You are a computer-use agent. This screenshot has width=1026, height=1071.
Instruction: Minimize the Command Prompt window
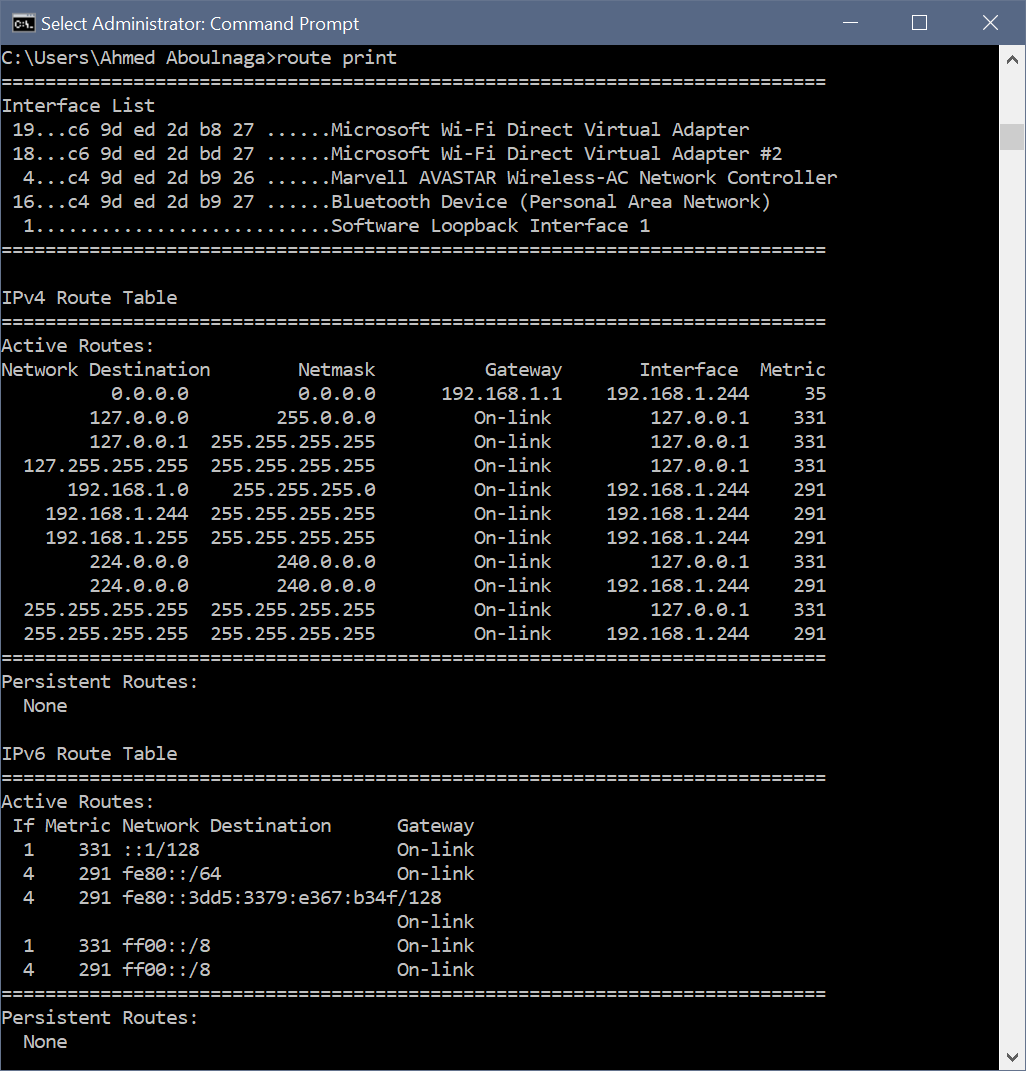click(x=849, y=23)
